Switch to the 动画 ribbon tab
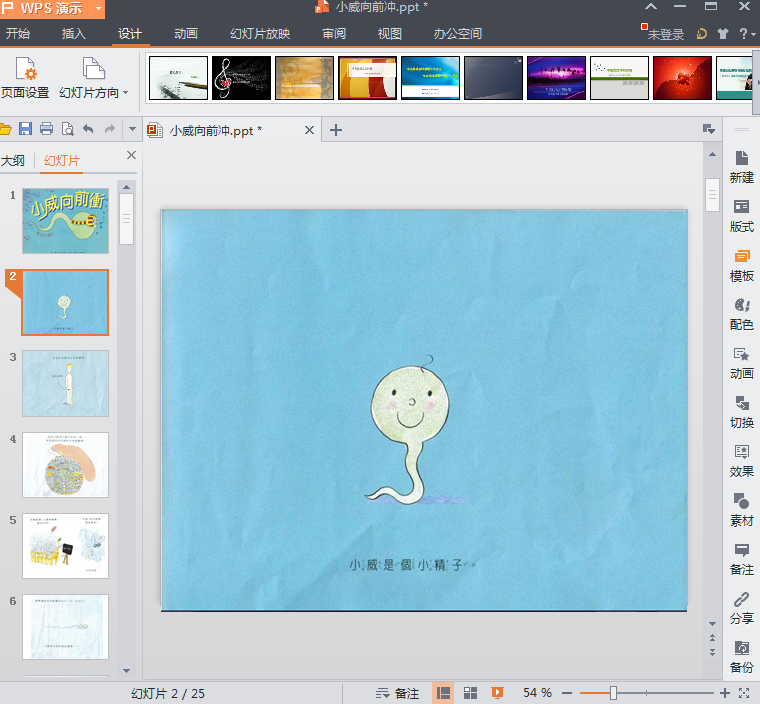 186,34
